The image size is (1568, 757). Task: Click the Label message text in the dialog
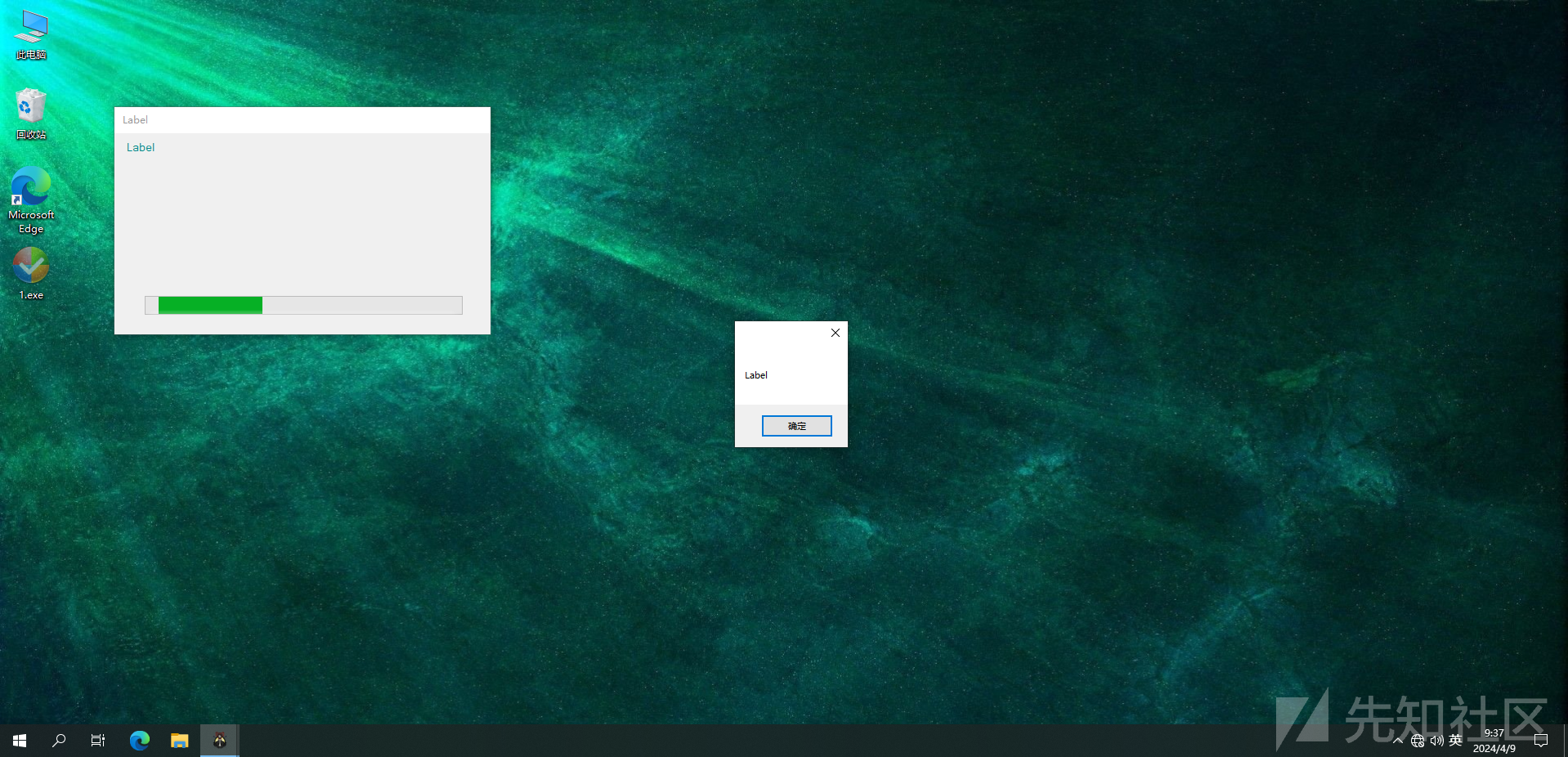[755, 375]
